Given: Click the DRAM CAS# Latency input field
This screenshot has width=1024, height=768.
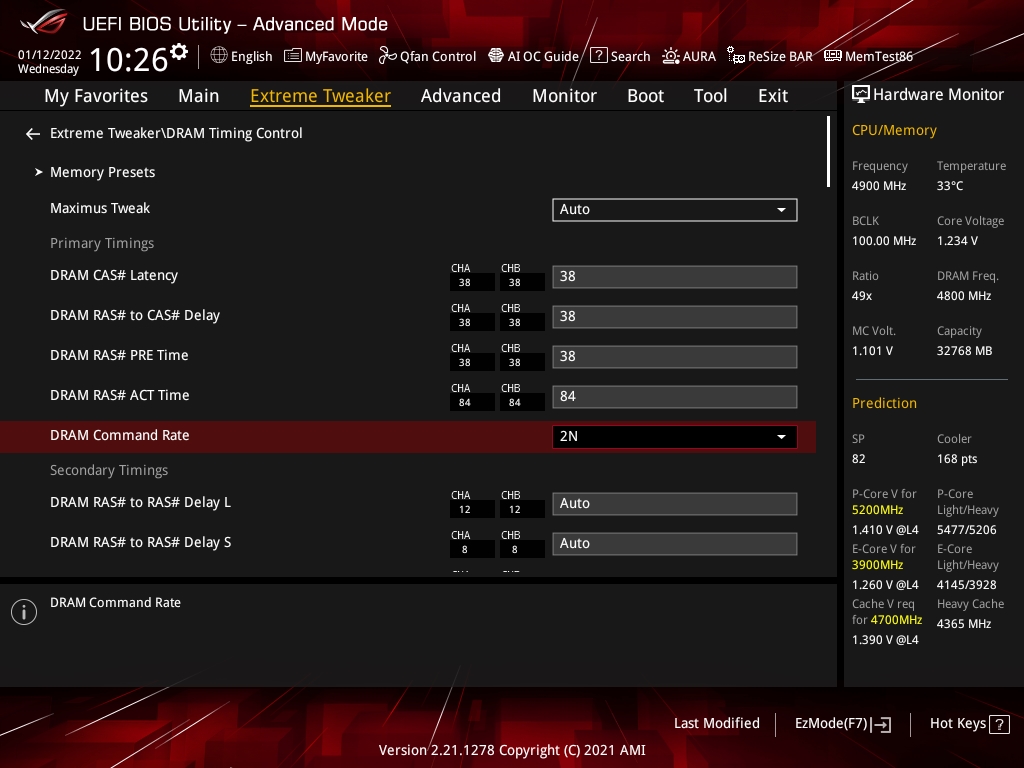Looking at the screenshot, I should [x=674, y=276].
